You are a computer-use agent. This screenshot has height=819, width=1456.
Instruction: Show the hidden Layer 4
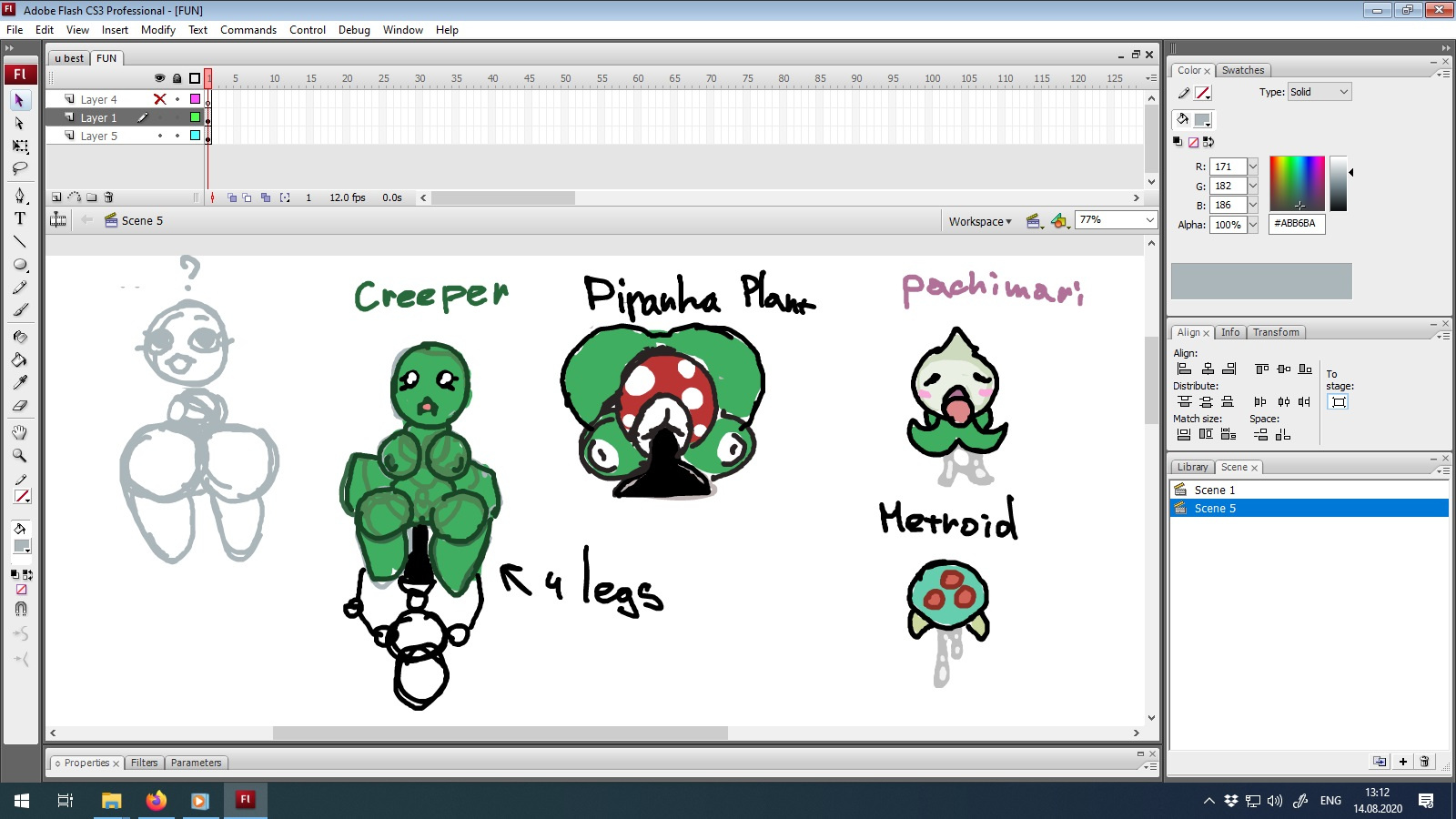pos(160,99)
